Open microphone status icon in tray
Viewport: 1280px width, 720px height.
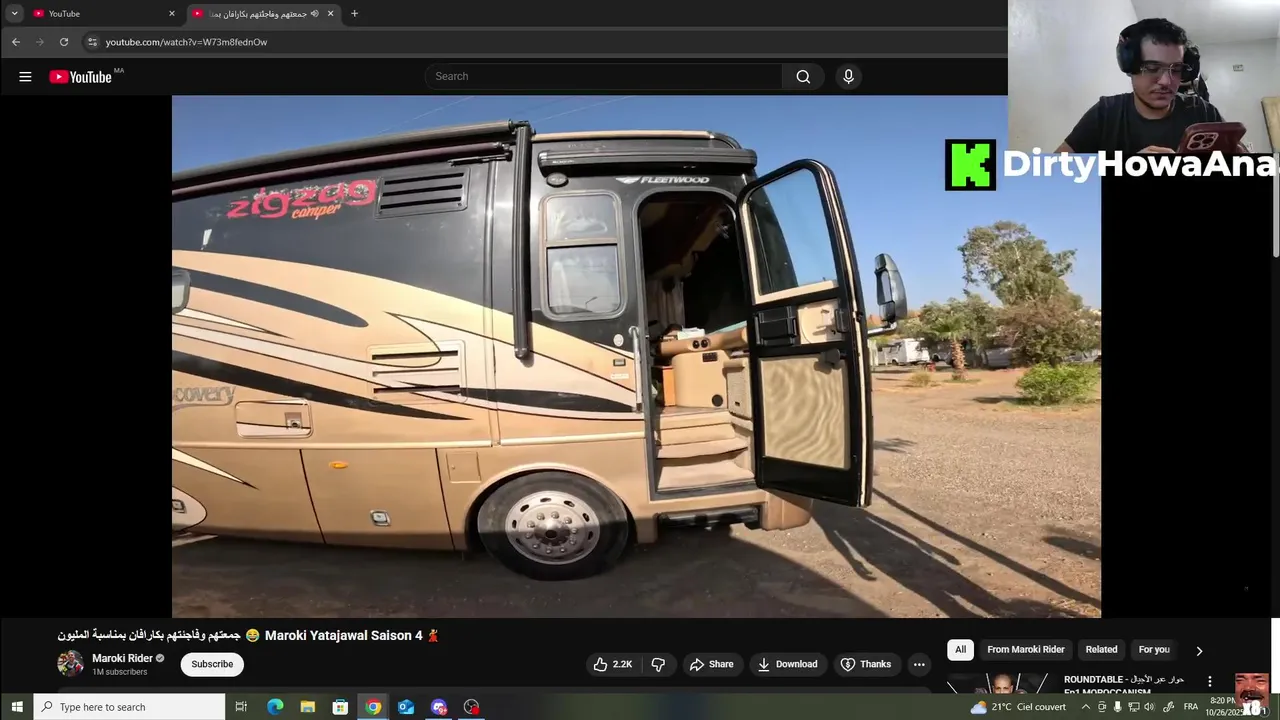pyautogui.click(x=1117, y=707)
